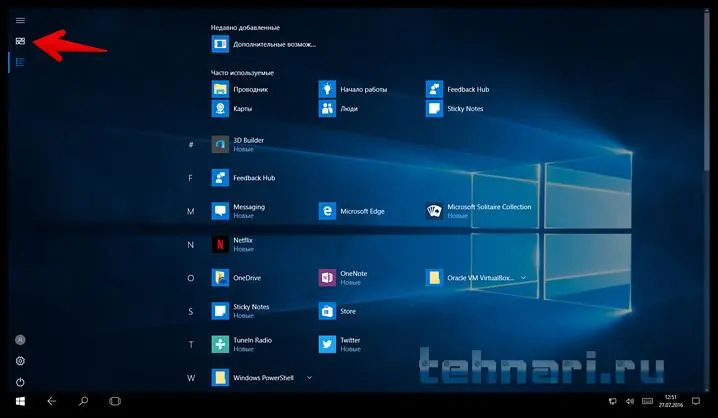
Task: Open the user account avatar
Action: (x=20, y=340)
